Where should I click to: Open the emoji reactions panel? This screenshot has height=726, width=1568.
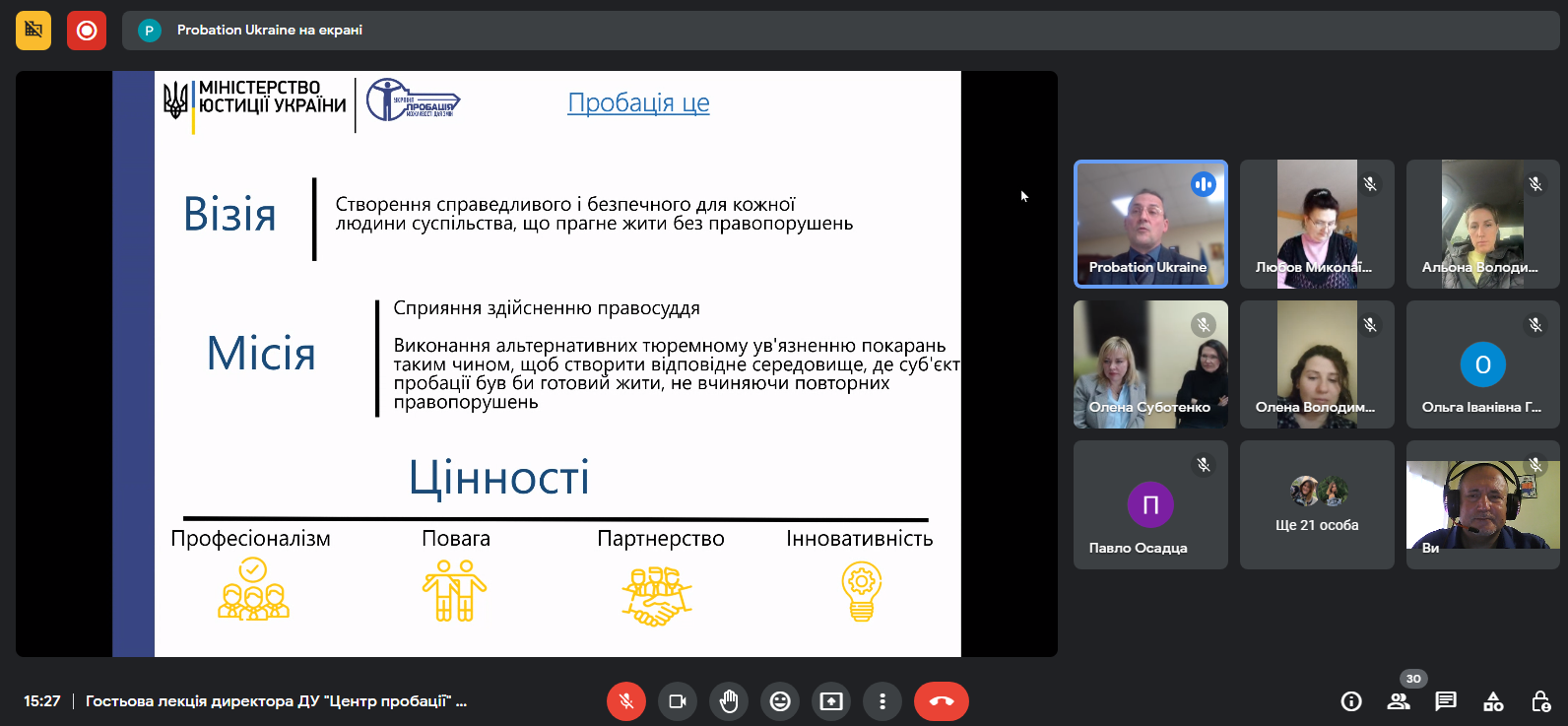click(780, 701)
